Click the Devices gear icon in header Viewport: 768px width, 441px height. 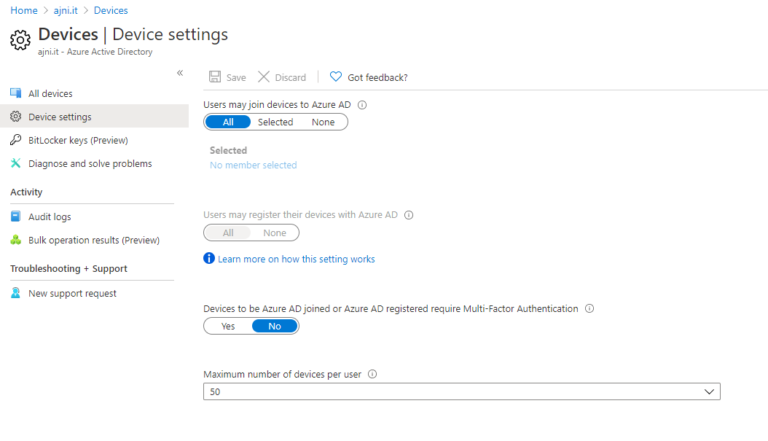pos(20,40)
